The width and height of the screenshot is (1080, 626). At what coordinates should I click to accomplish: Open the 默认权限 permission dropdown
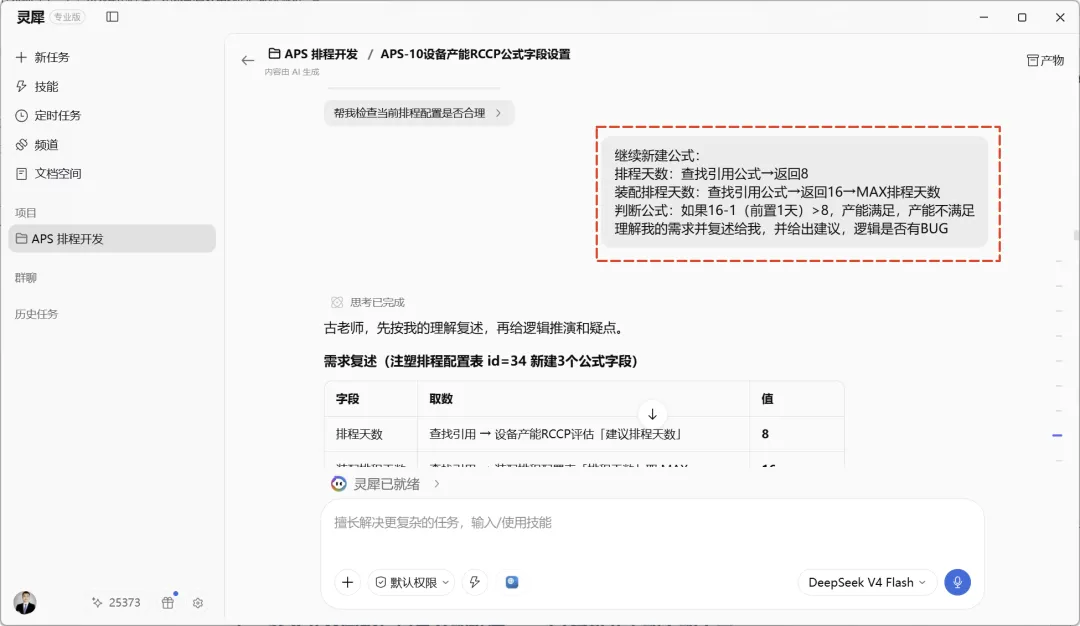pos(412,583)
